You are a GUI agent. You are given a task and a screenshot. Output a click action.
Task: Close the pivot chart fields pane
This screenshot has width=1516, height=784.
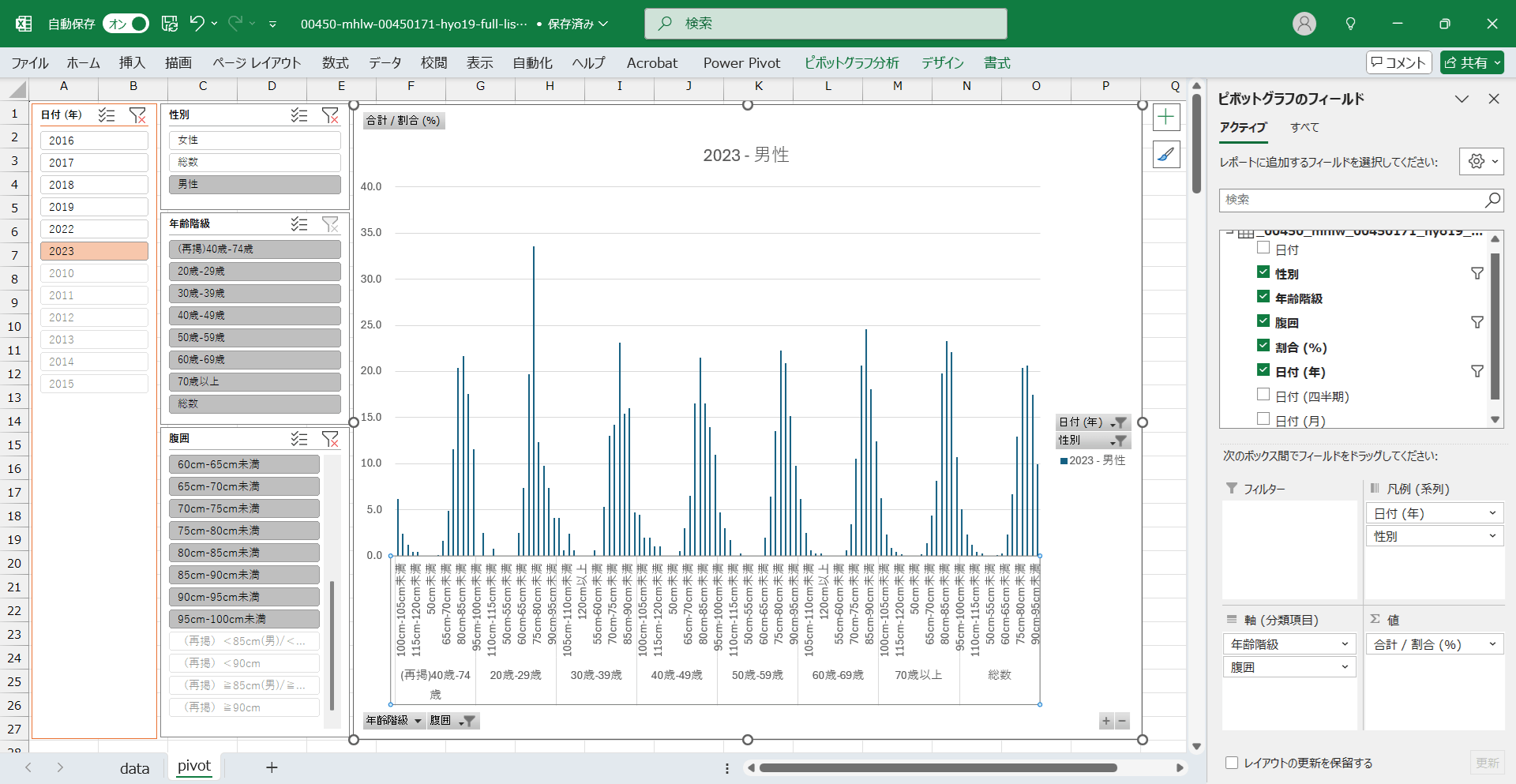[1493, 99]
